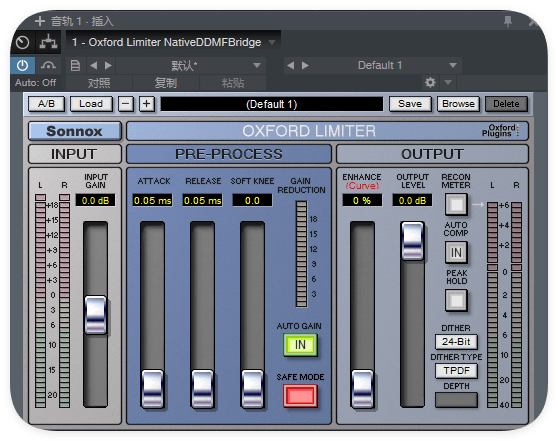Step to next preset with plus button
Image resolution: width=558 pixels, height=441 pixels.
click(x=147, y=104)
